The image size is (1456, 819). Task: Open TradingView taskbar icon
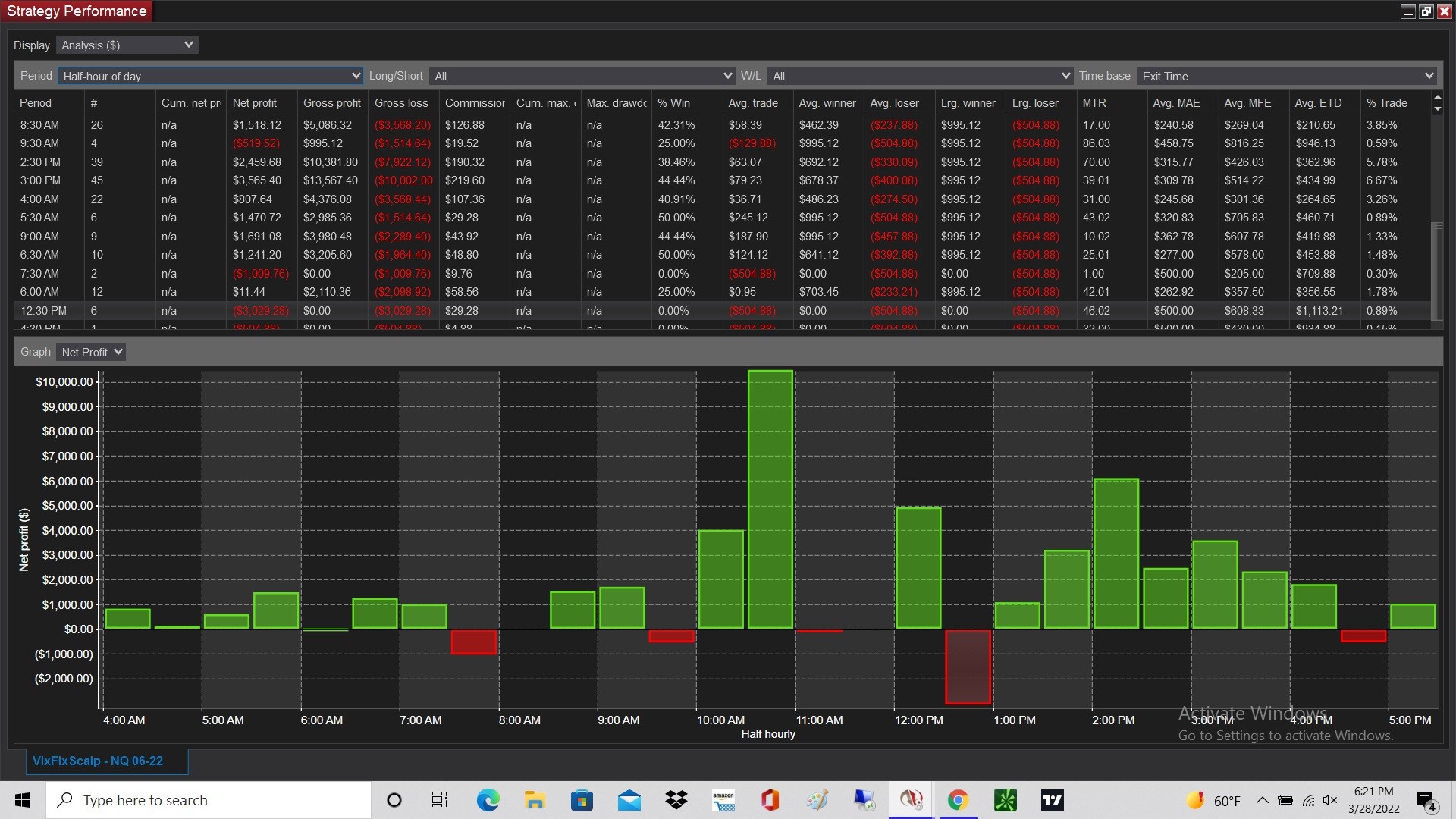[x=1052, y=800]
